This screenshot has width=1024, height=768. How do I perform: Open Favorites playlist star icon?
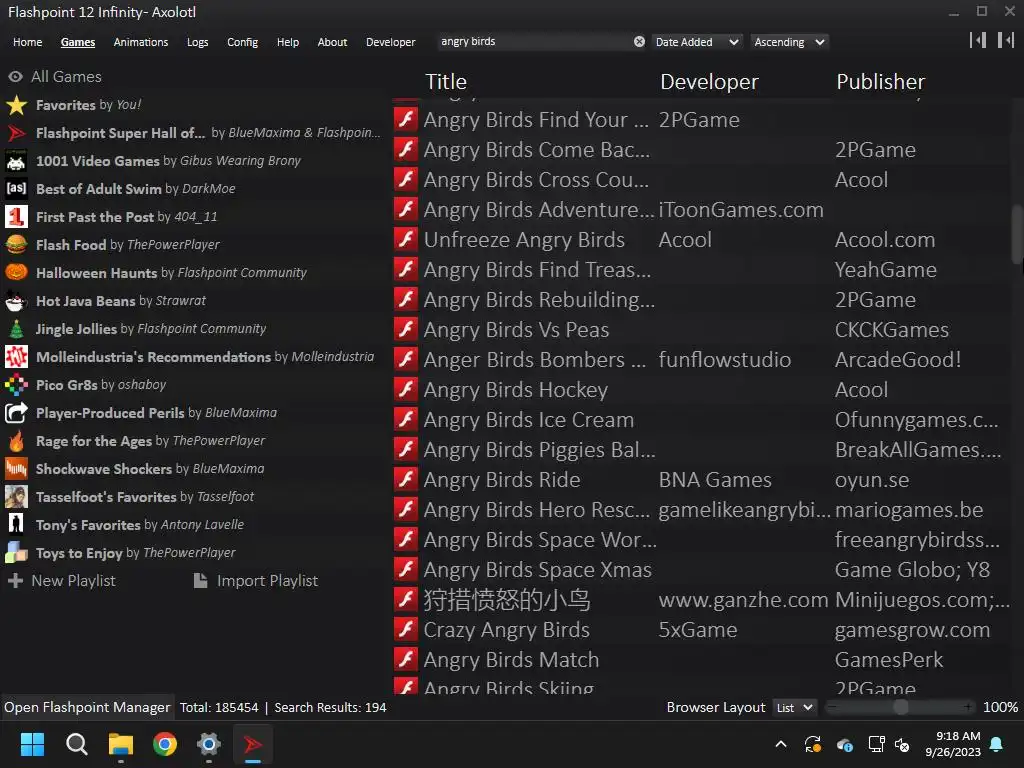pyautogui.click(x=16, y=104)
